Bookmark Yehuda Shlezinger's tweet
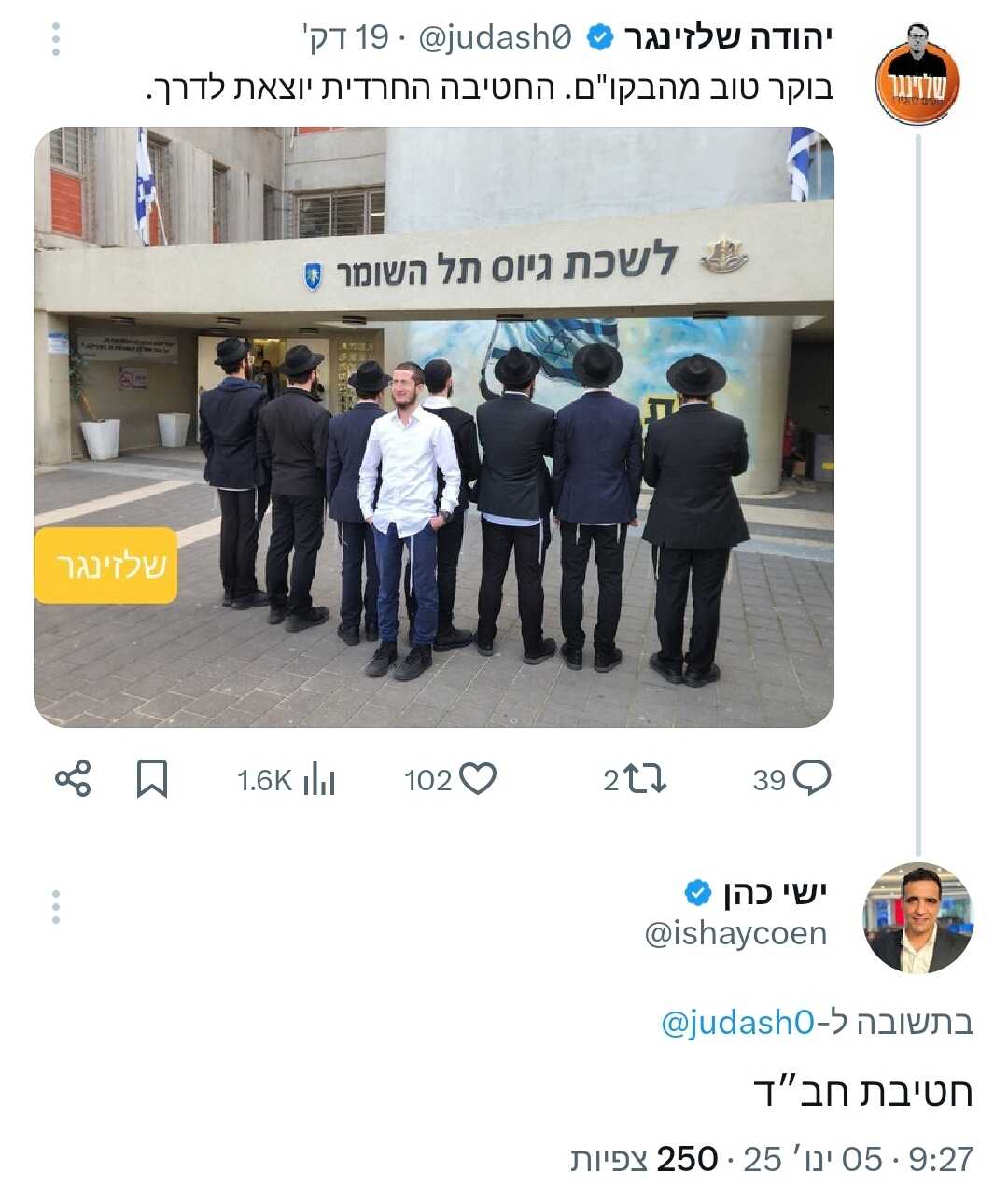Screen dimensions: 1008x1200 pos(152,779)
